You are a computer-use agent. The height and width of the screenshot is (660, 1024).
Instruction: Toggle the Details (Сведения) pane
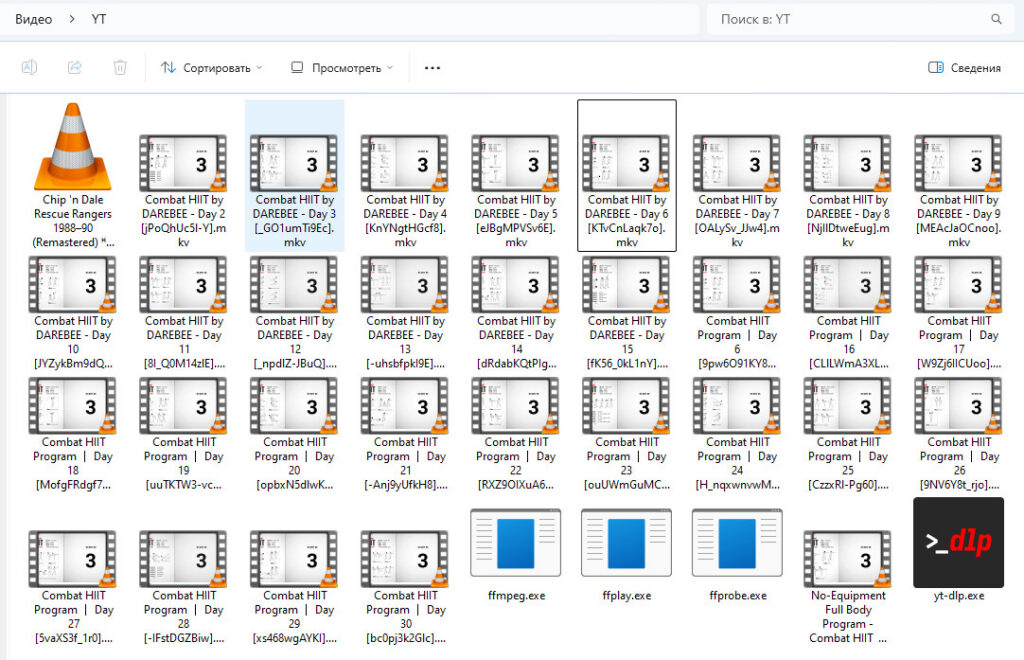point(964,68)
